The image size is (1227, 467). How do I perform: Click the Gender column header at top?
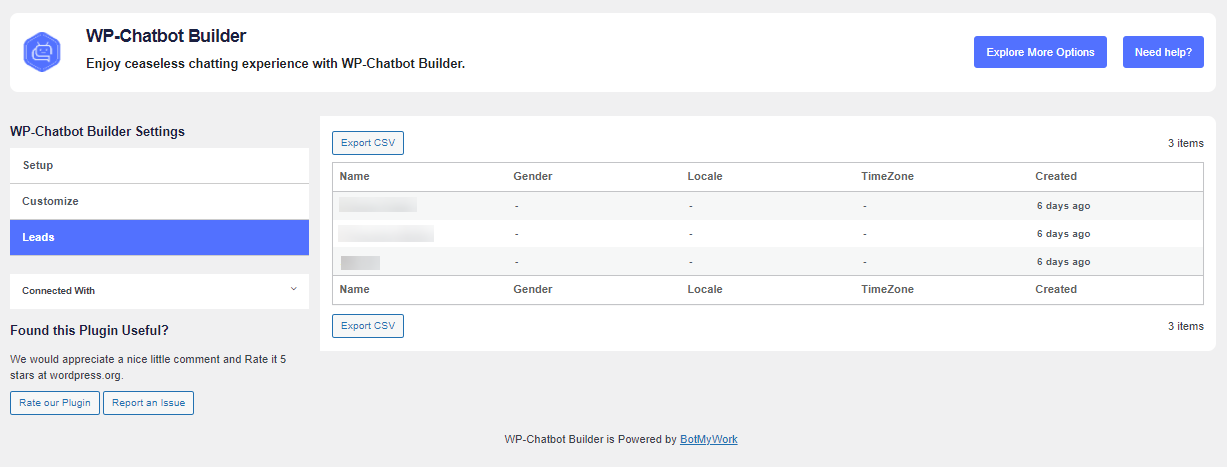533,176
